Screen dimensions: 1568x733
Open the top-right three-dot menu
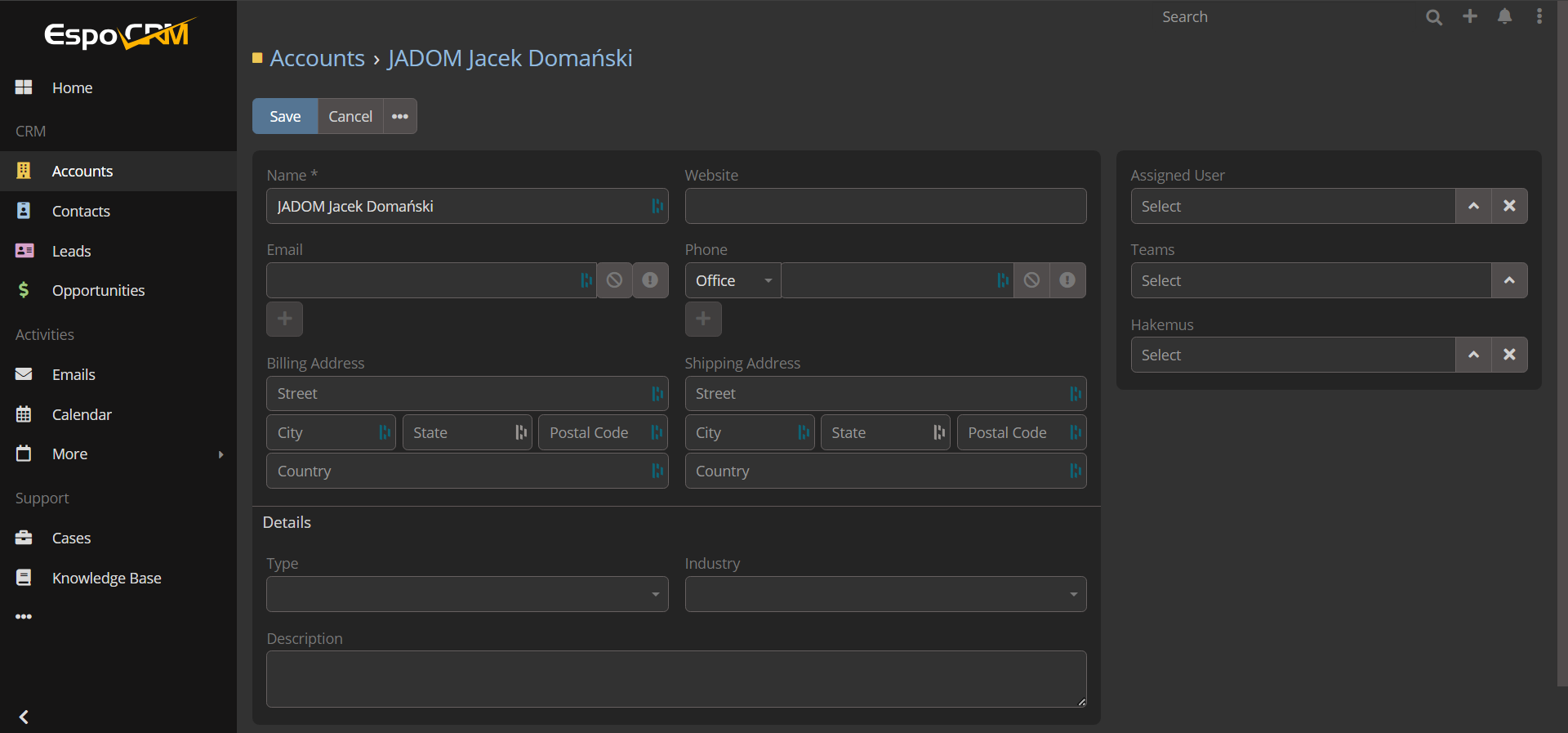[x=1539, y=16]
